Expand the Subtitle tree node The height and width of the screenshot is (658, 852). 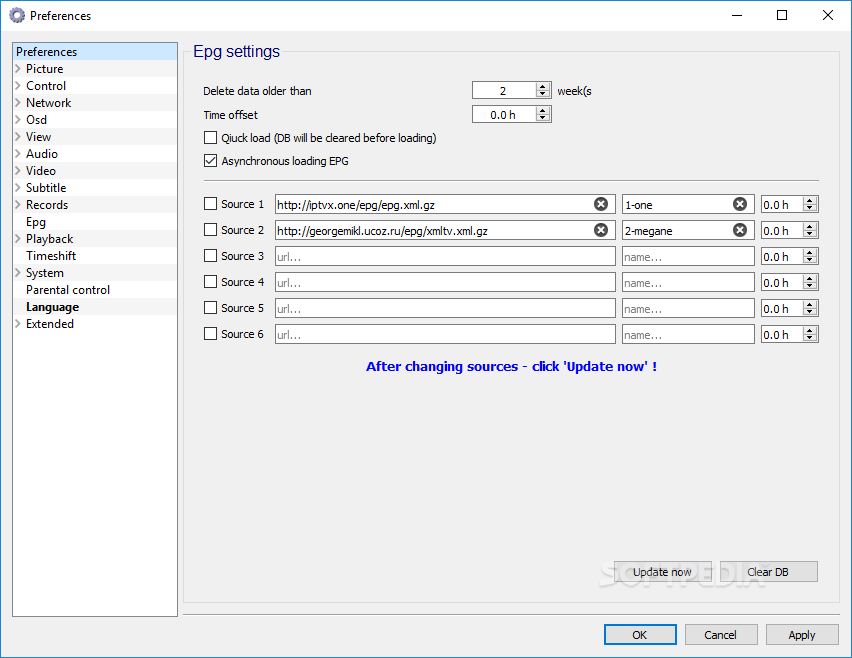coord(18,187)
